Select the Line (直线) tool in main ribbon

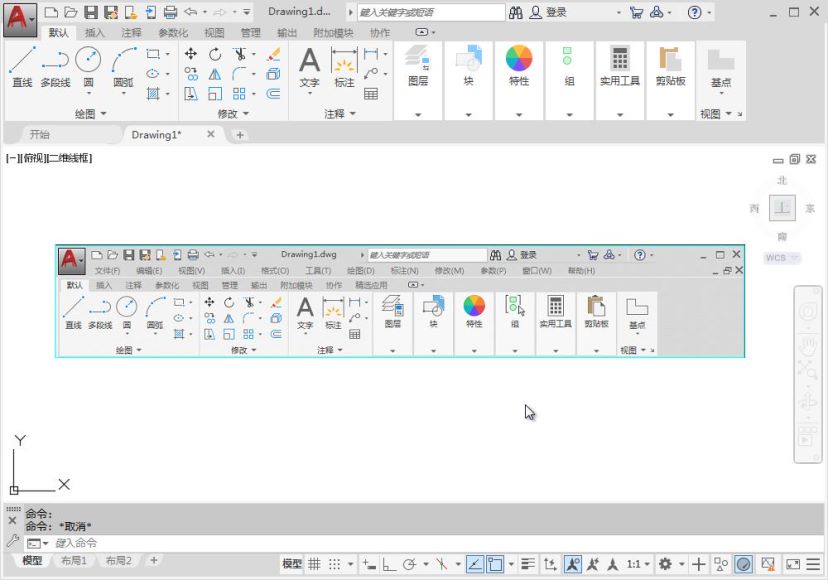[x=22, y=67]
